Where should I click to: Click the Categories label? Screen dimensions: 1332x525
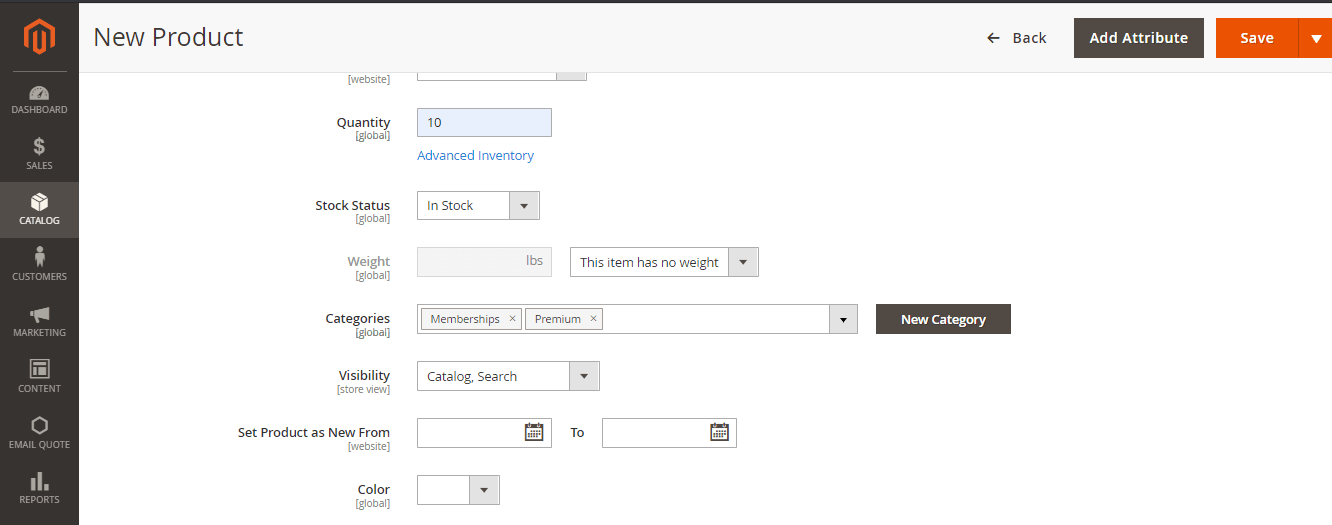coord(358,318)
